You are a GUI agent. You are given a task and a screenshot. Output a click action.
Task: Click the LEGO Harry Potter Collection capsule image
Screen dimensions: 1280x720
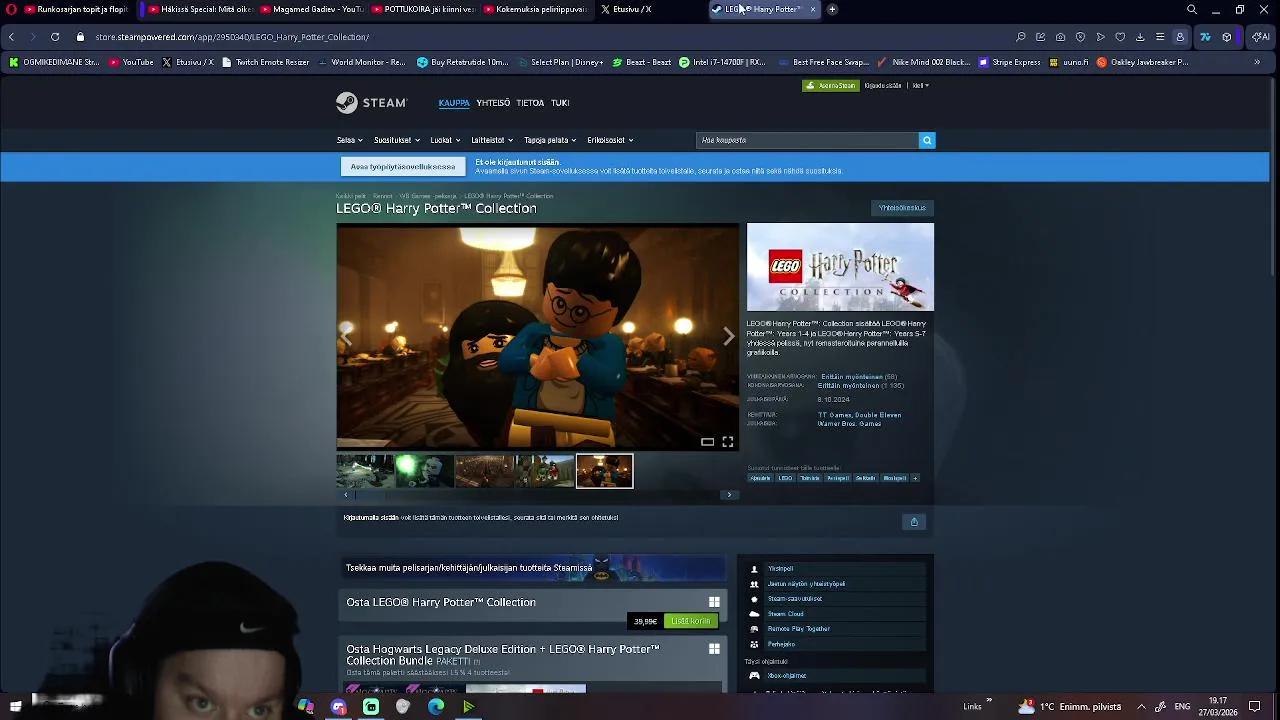tap(840, 267)
